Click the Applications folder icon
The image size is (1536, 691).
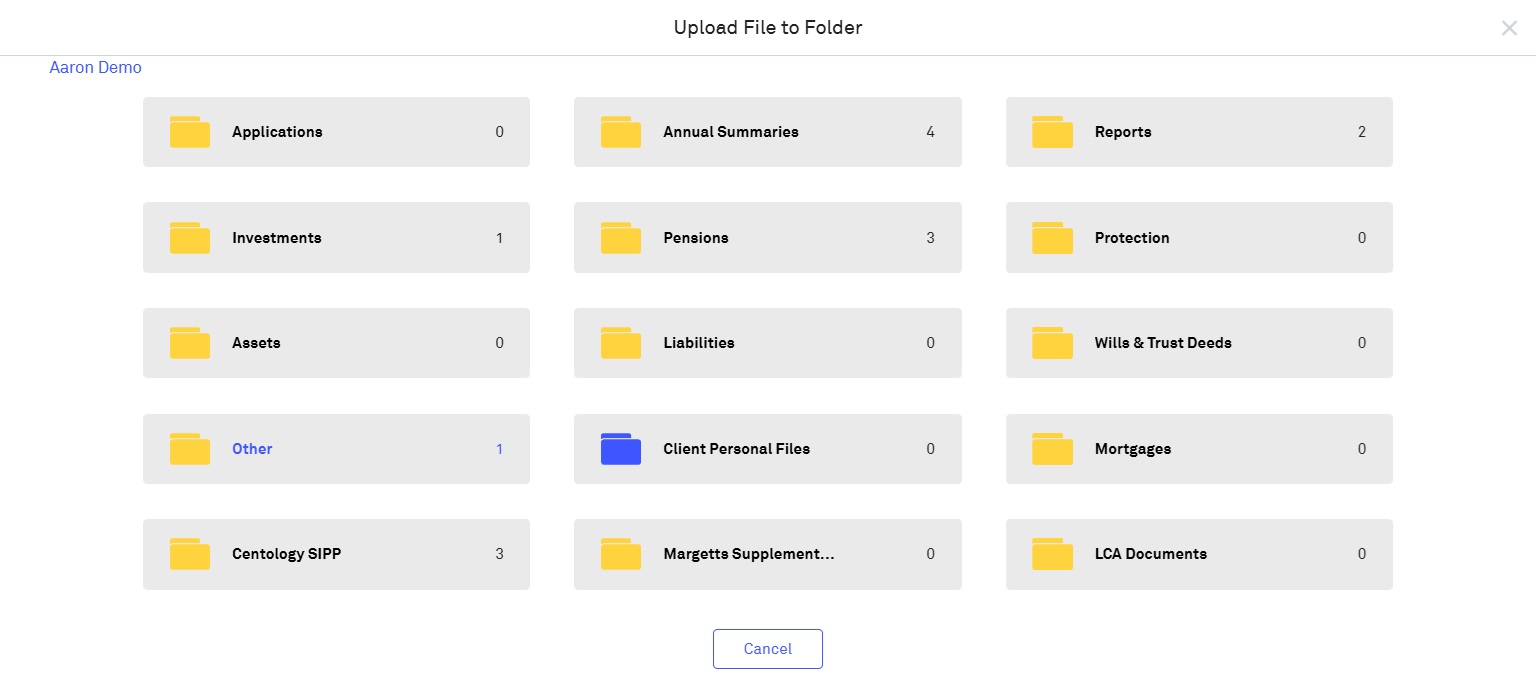pyautogui.click(x=190, y=132)
